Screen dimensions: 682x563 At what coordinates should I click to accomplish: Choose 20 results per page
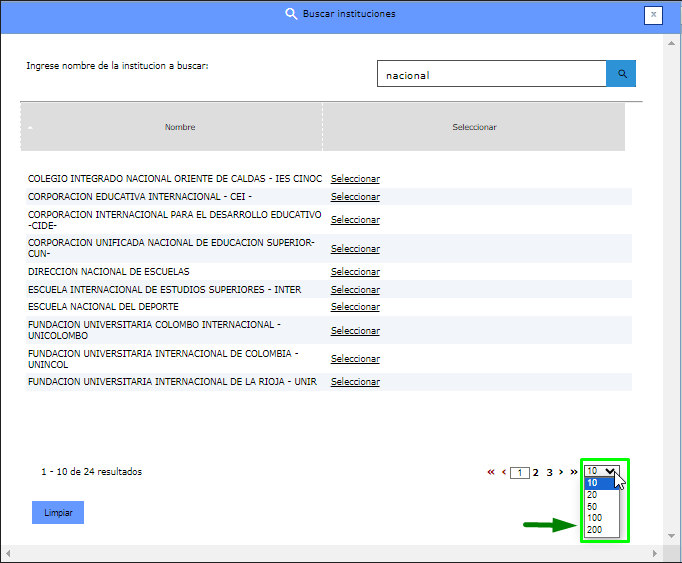pos(593,494)
